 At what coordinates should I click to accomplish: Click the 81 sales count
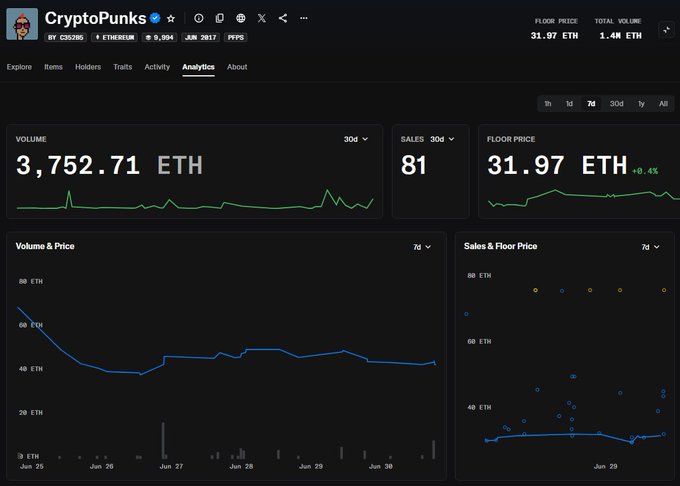click(414, 165)
